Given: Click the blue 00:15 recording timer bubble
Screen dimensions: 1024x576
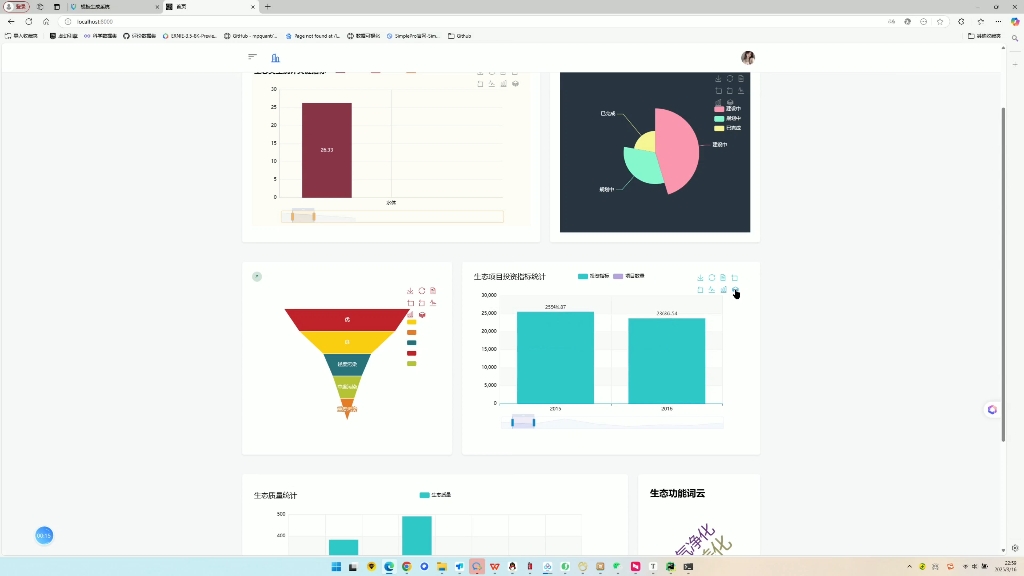Looking at the screenshot, I should [44, 536].
